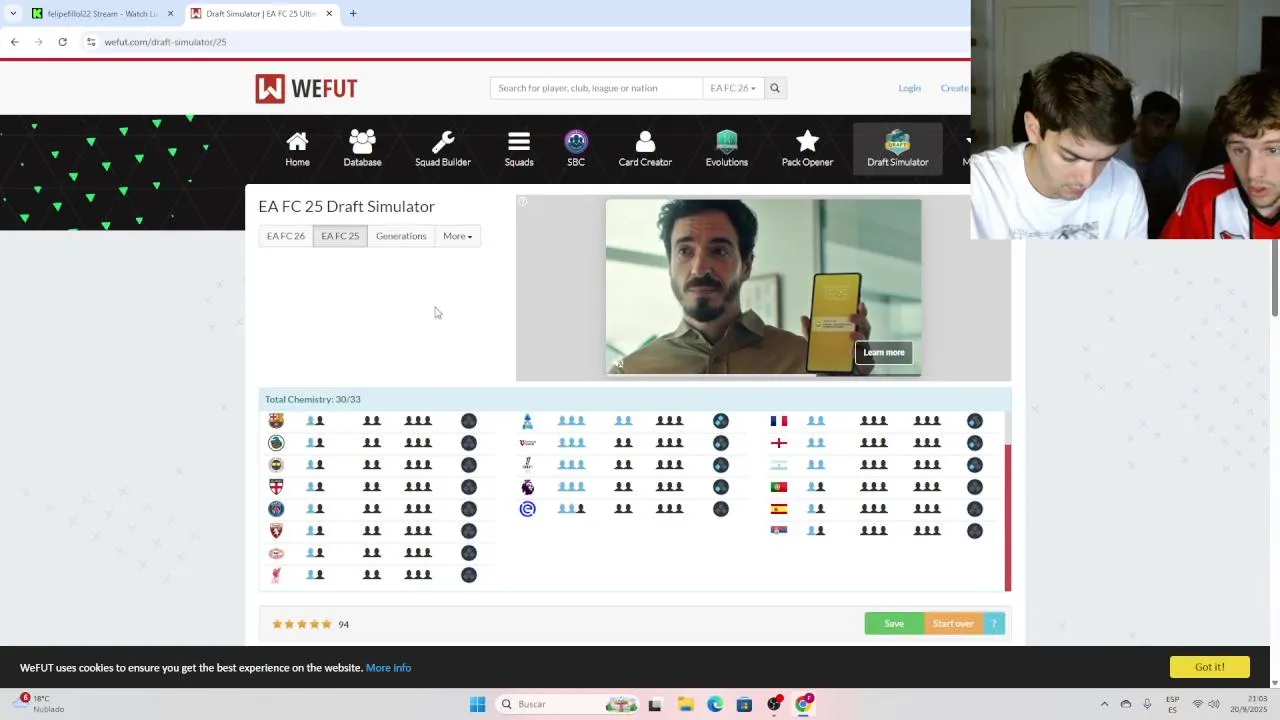Click the Portugal flag
The image size is (1280, 720).
pos(778,487)
